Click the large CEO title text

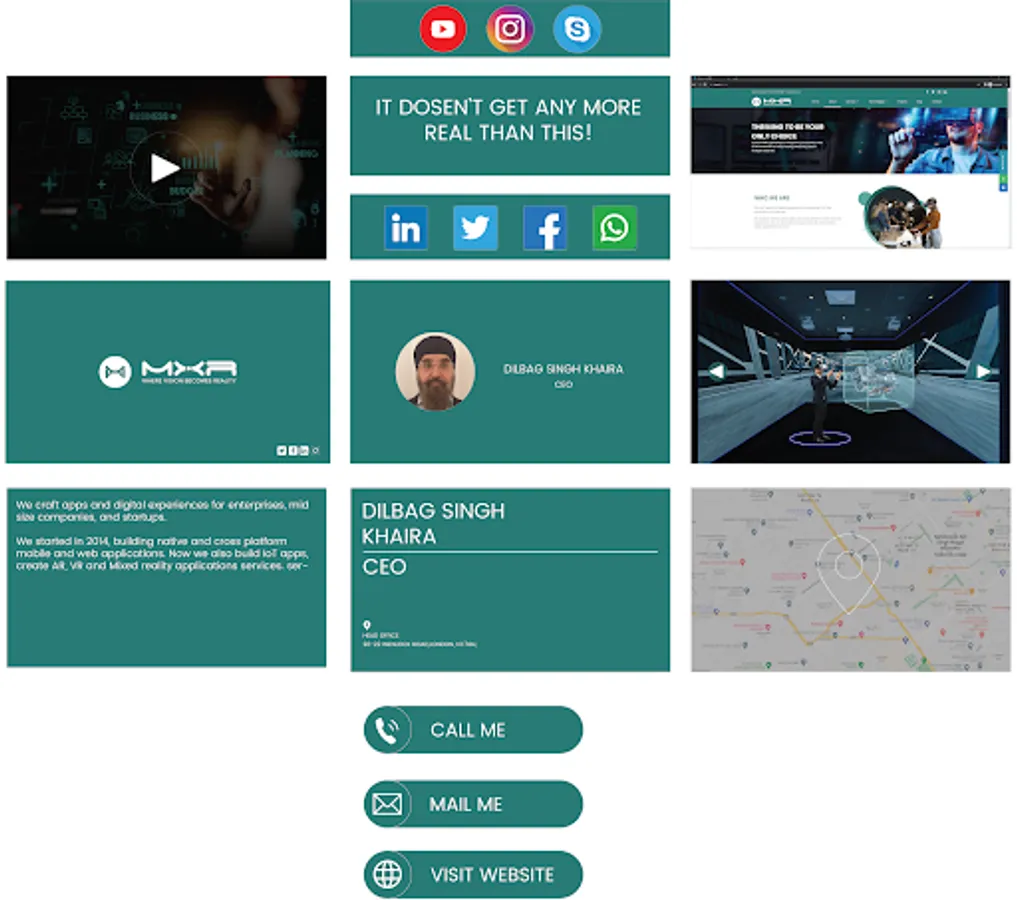point(384,567)
